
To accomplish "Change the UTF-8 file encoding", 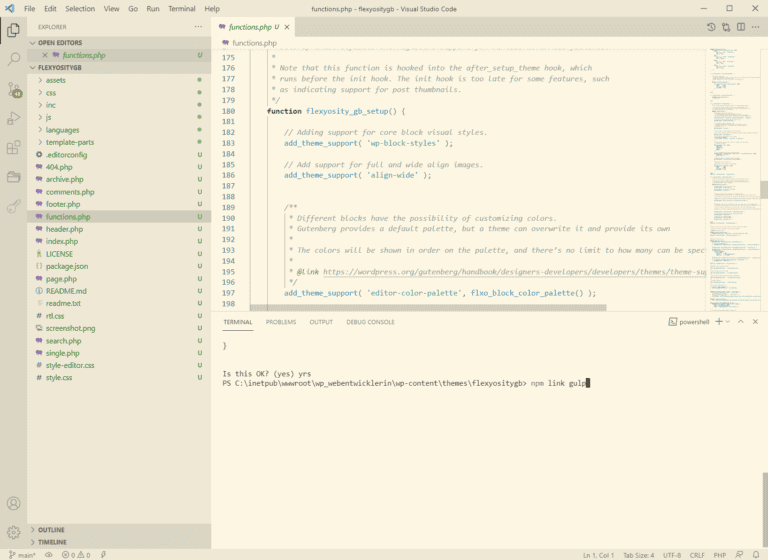I will point(672,555).
